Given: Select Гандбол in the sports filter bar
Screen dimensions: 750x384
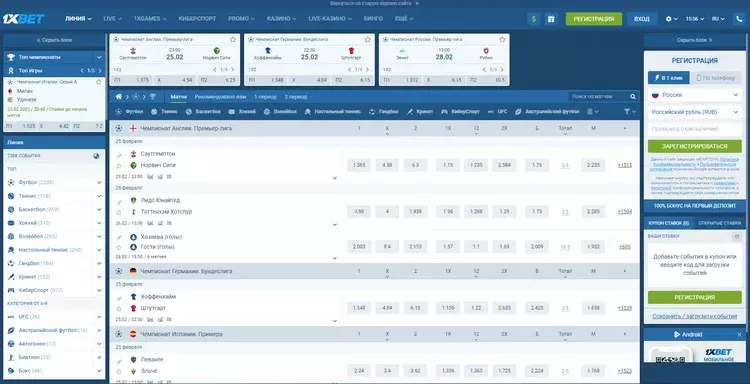Looking at the screenshot, I should pyautogui.click(x=384, y=111).
